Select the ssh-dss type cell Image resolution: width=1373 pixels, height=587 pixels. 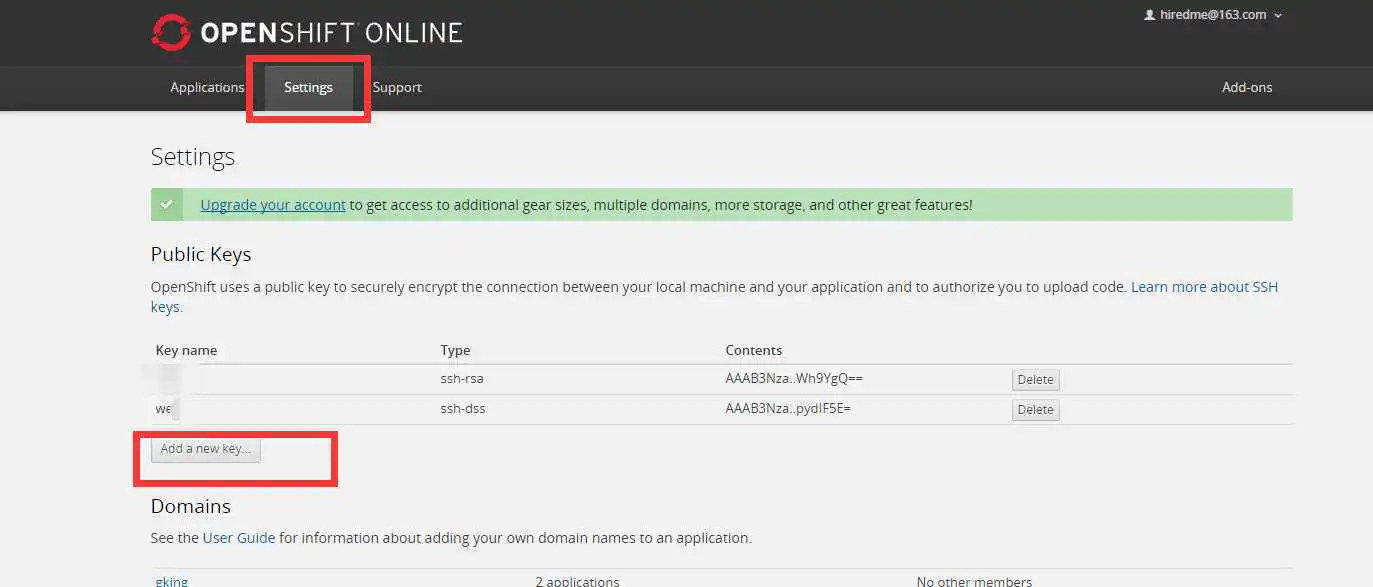(463, 409)
